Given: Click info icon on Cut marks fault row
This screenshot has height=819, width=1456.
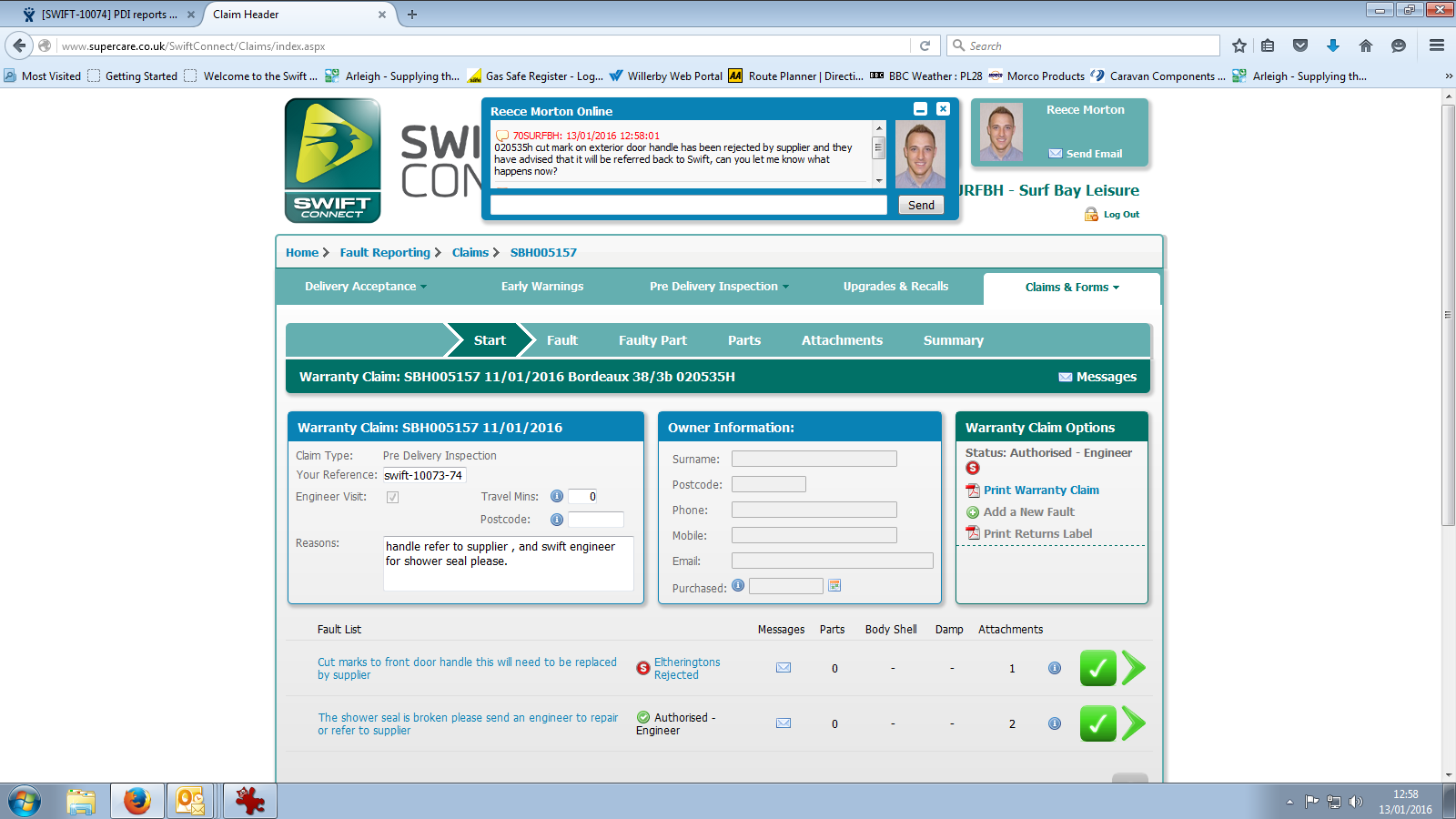Looking at the screenshot, I should [1055, 668].
